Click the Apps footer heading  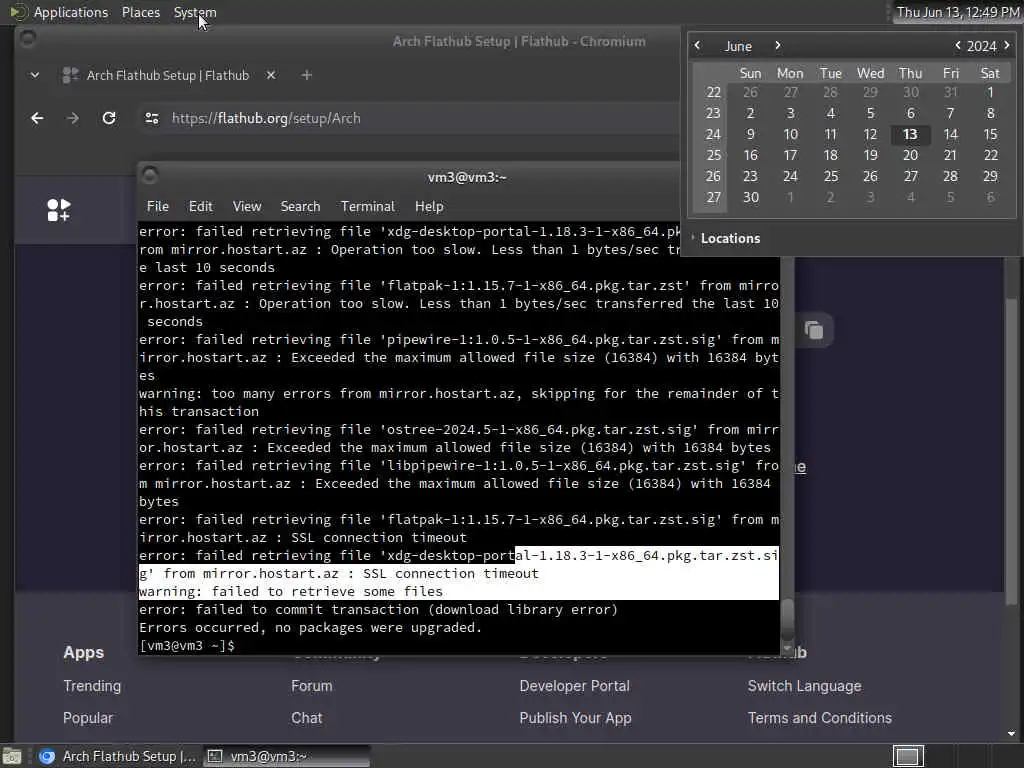tap(84, 652)
